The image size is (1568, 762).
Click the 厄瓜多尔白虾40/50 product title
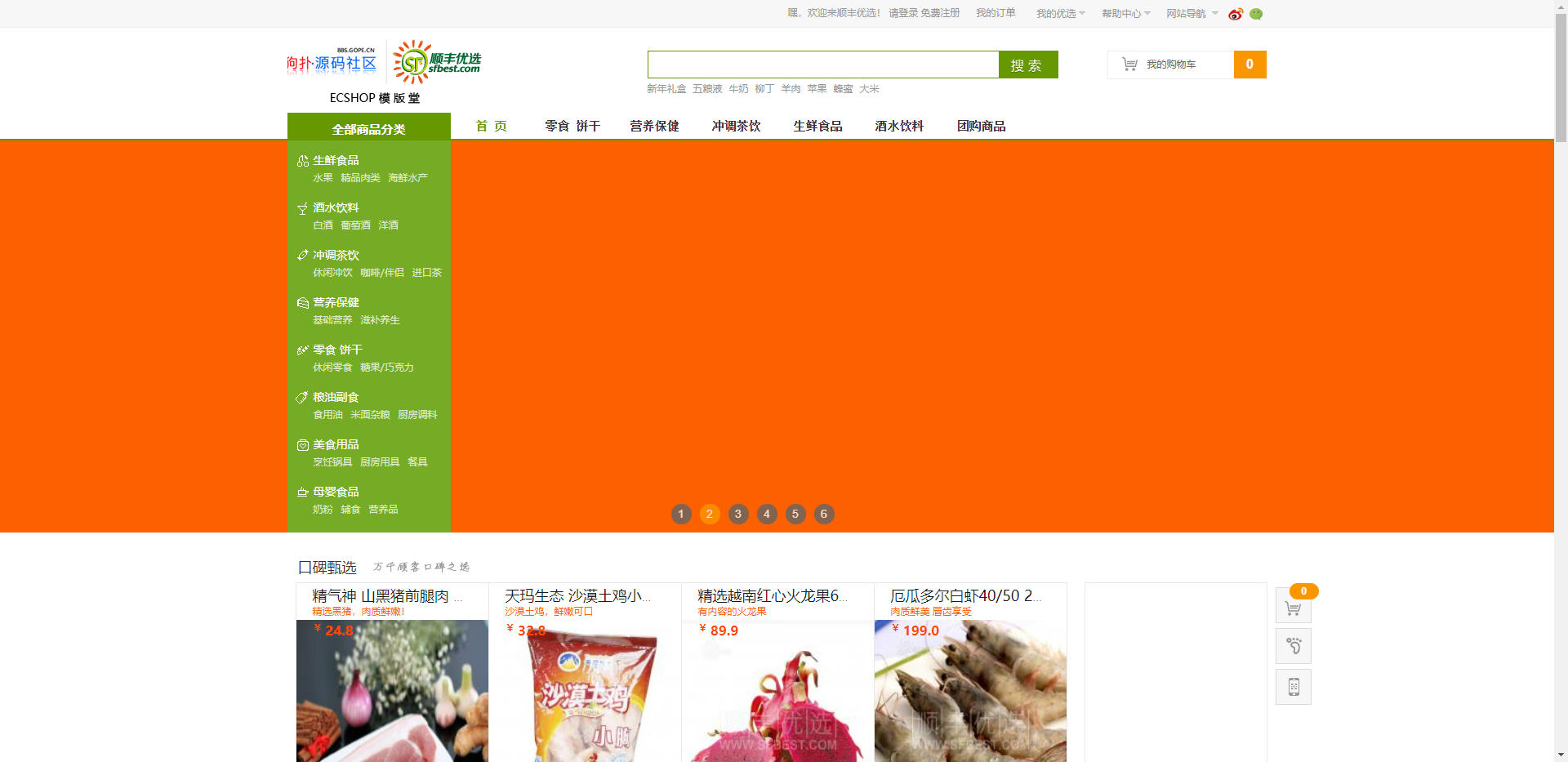tap(965, 596)
